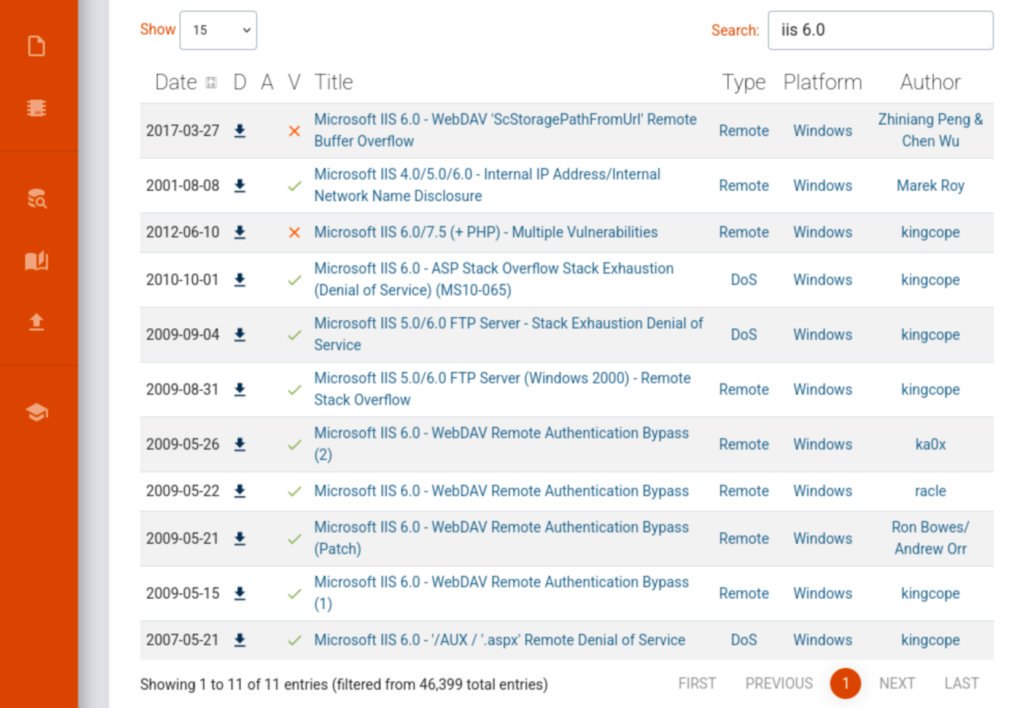Open the upload arrow icon in sidebar
The width and height of the screenshot is (1024, 708).
37,322
